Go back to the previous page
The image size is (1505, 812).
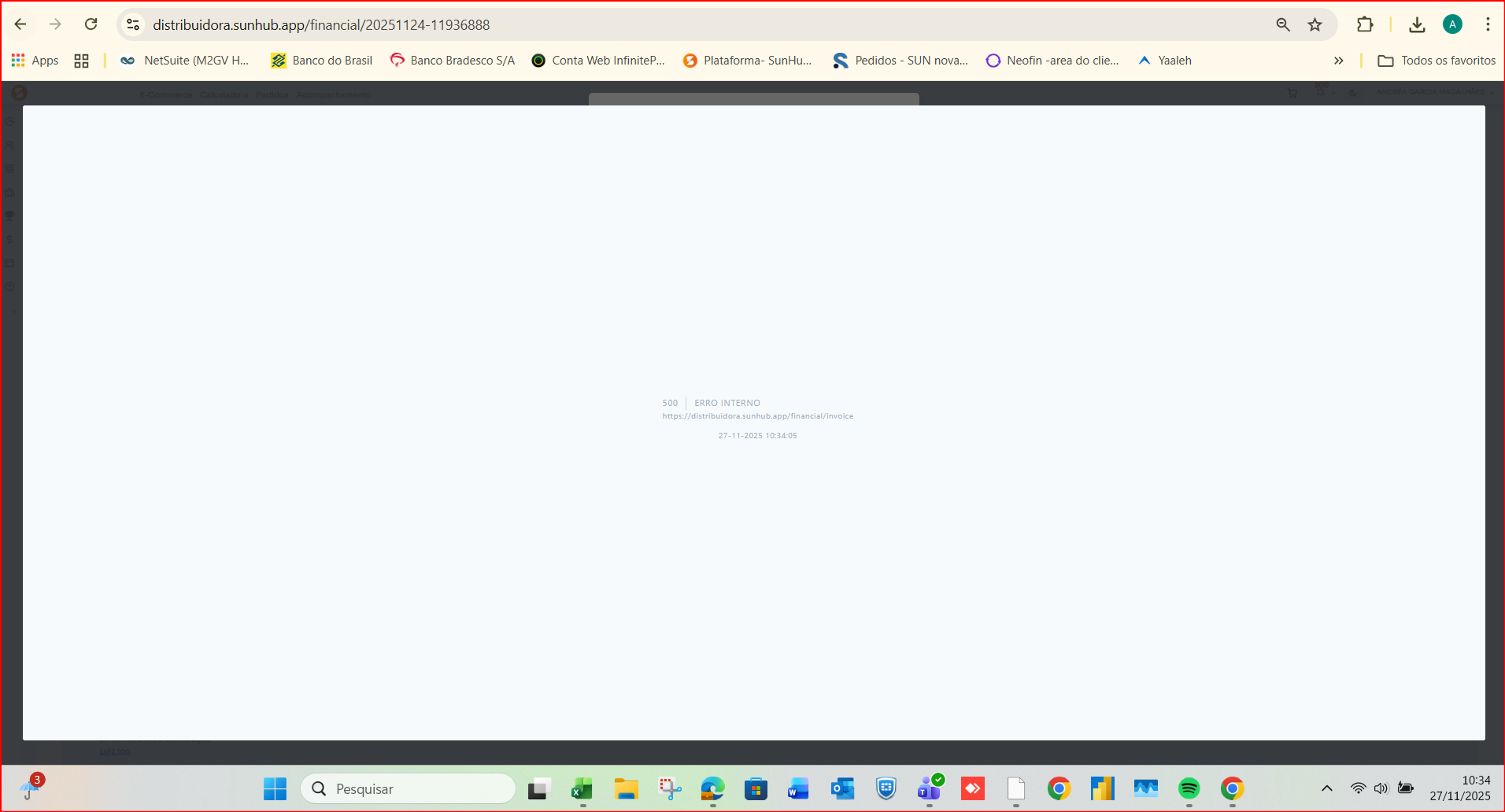20,24
